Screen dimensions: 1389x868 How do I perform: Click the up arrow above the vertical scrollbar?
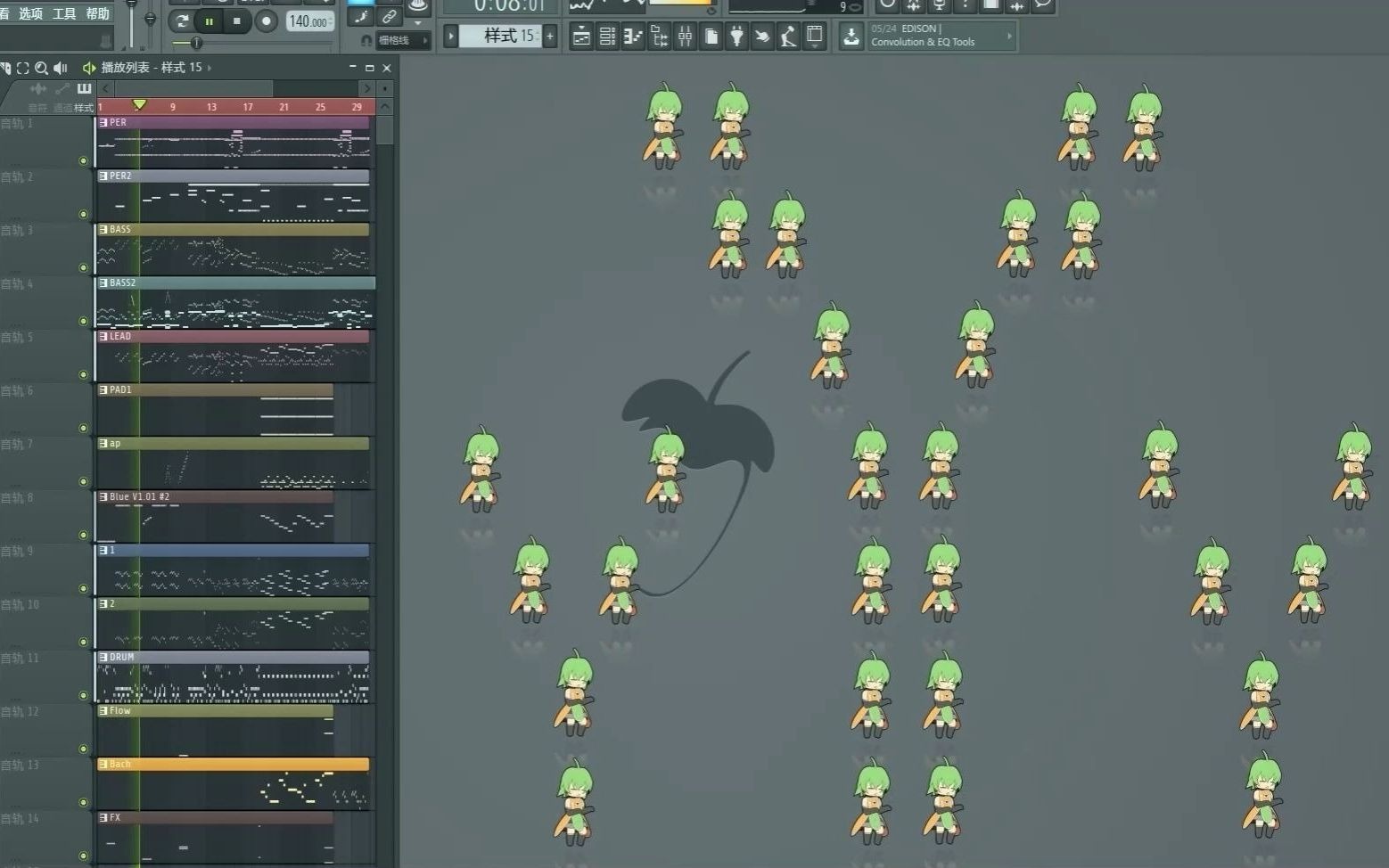(x=385, y=107)
